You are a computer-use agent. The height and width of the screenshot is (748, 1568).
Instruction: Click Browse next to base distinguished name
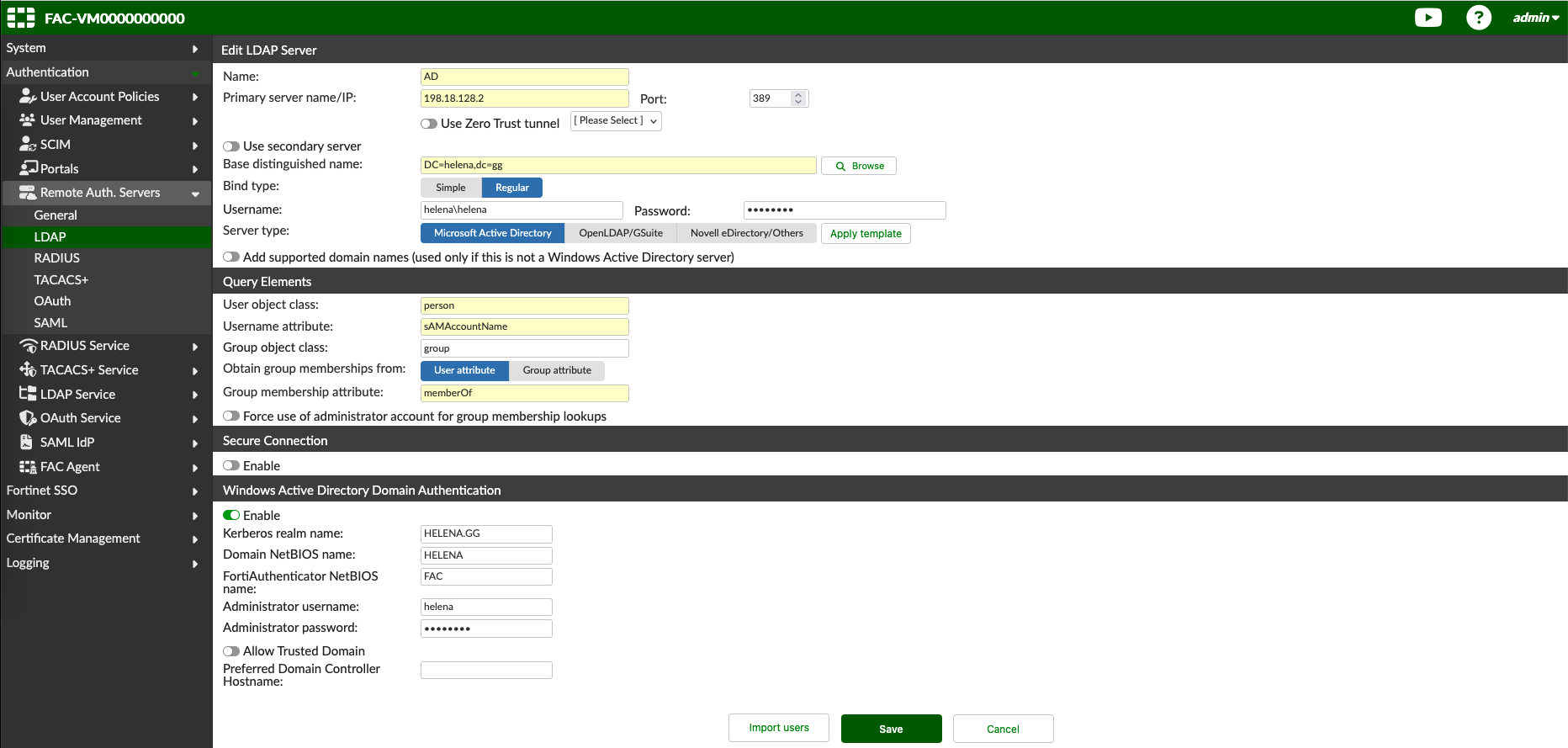click(x=859, y=166)
